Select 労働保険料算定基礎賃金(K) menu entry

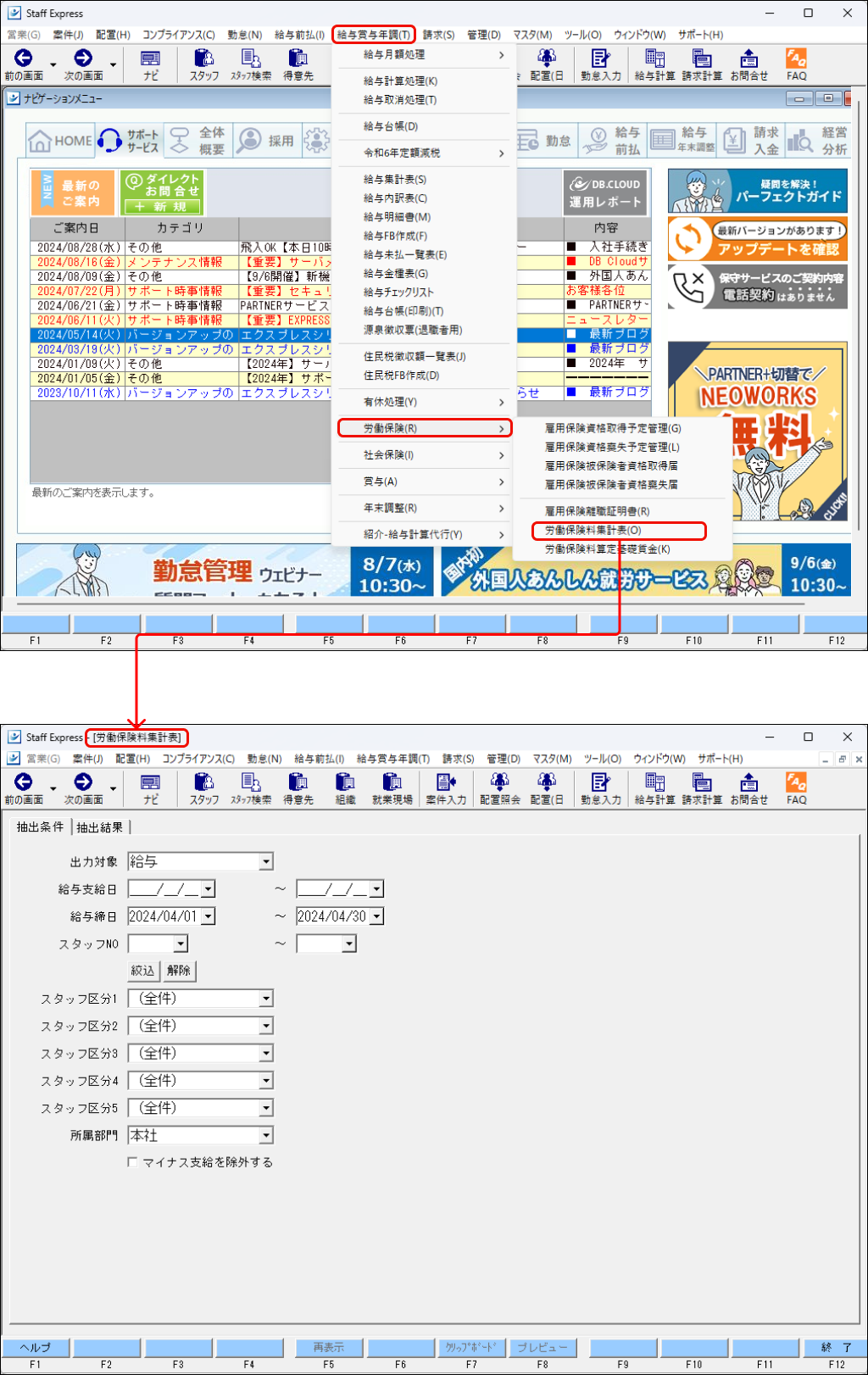607,549
